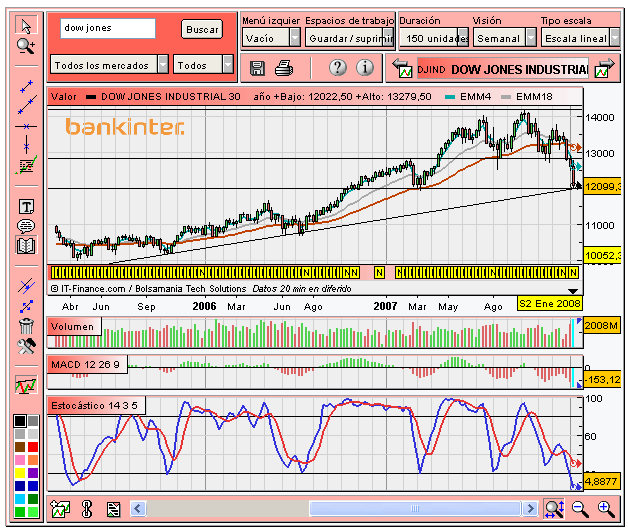Click the Volumen panel label
The width and height of the screenshot is (628, 532).
pos(74,326)
